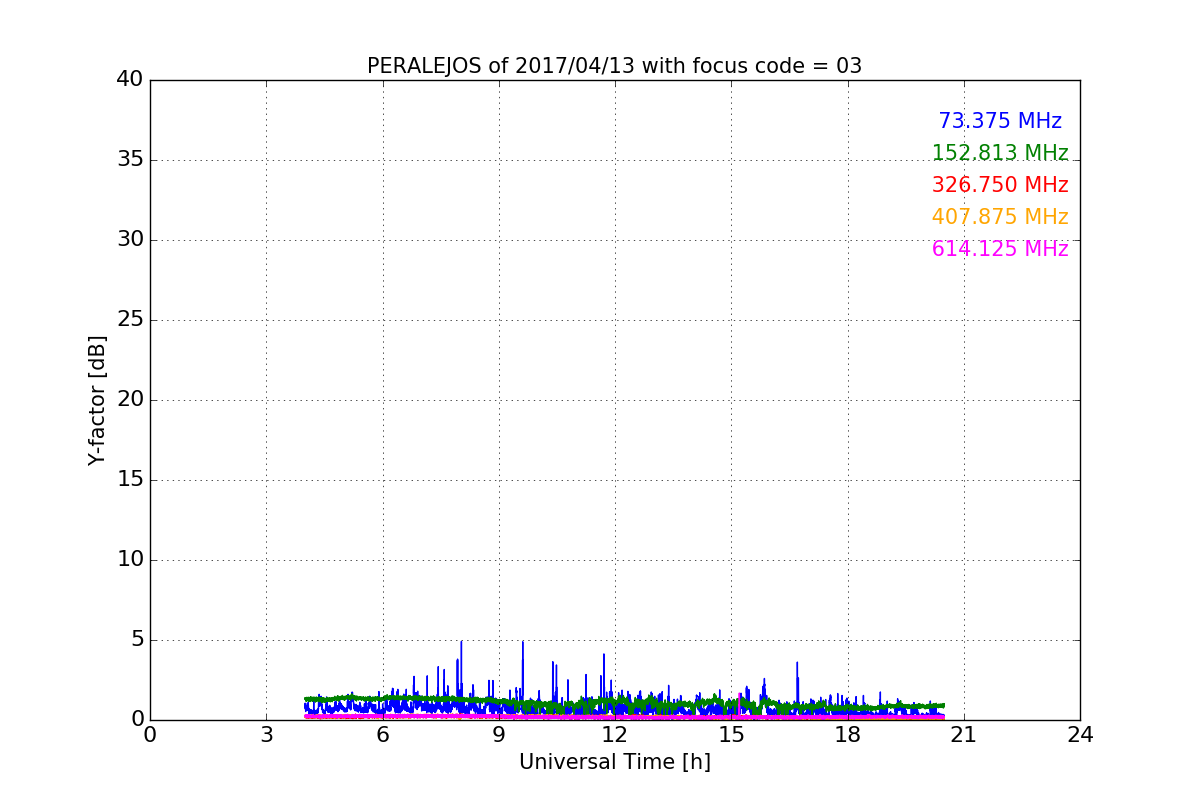Screen dimensions: 1200x800
Task: Select the 614.125 MHz legend label
Action: click(x=1000, y=249)
